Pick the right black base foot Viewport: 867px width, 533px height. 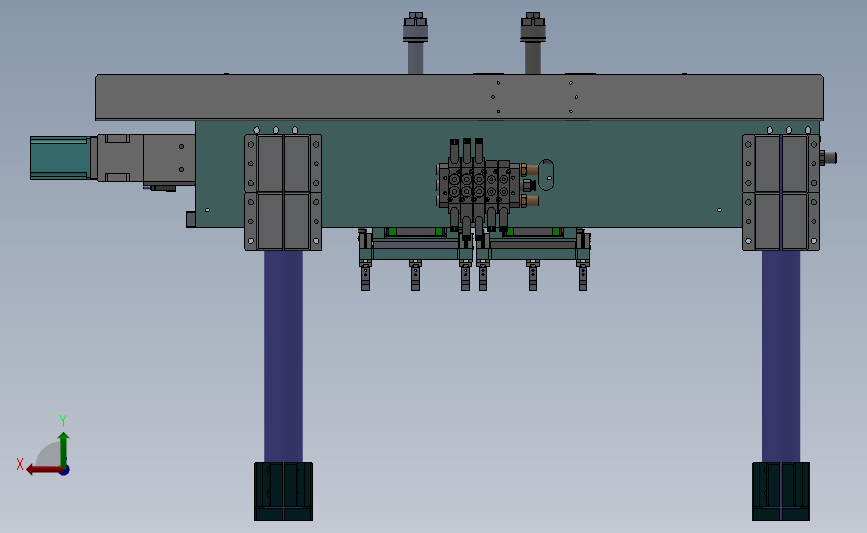point(781,492)
